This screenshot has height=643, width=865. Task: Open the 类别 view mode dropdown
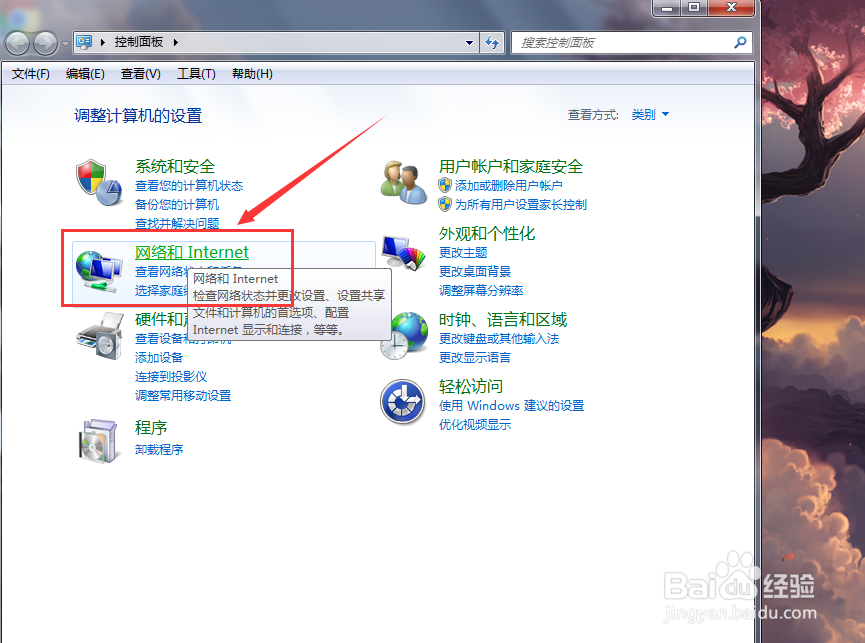(x=649, y=114)
